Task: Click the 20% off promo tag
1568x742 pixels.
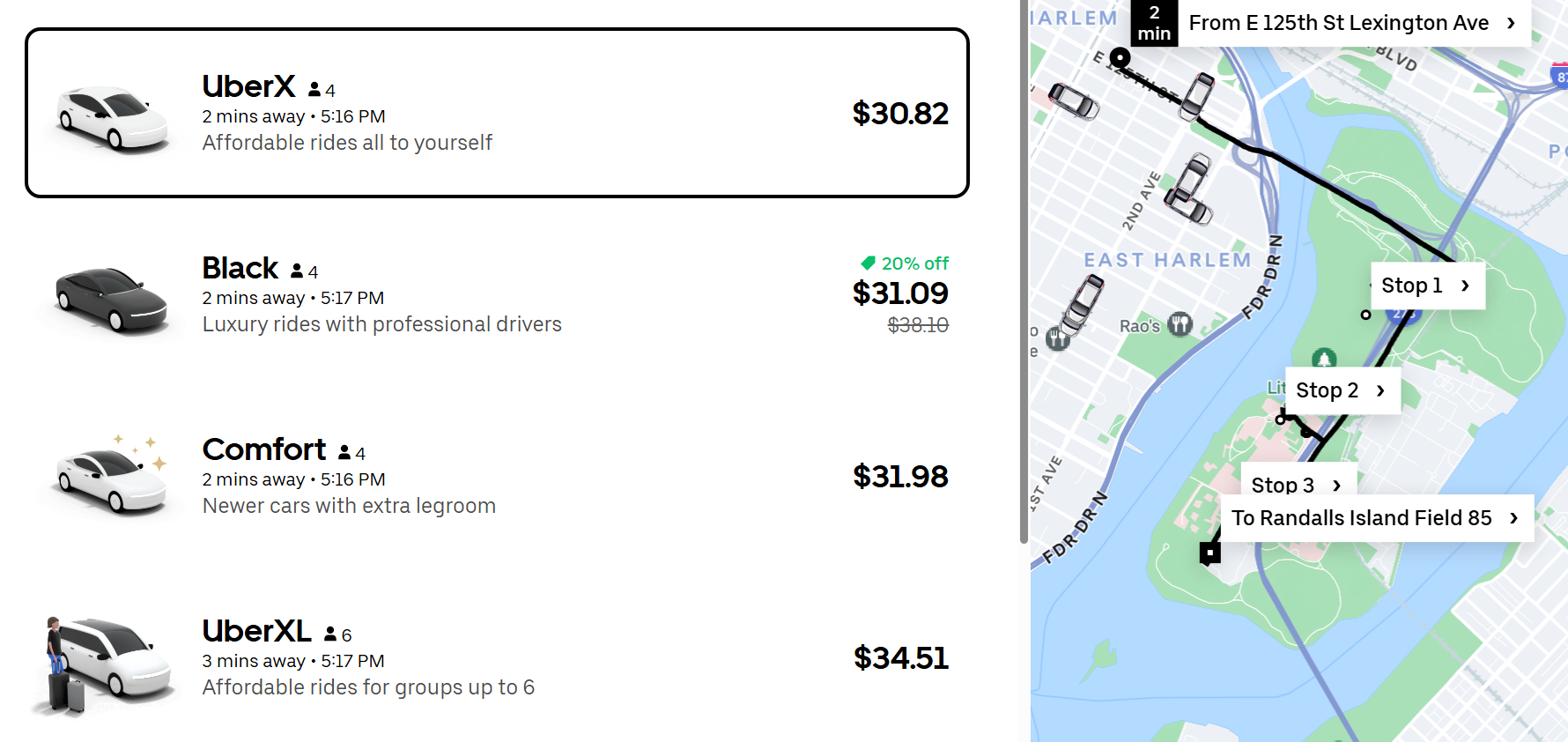Action: click(x=905, y=263)
